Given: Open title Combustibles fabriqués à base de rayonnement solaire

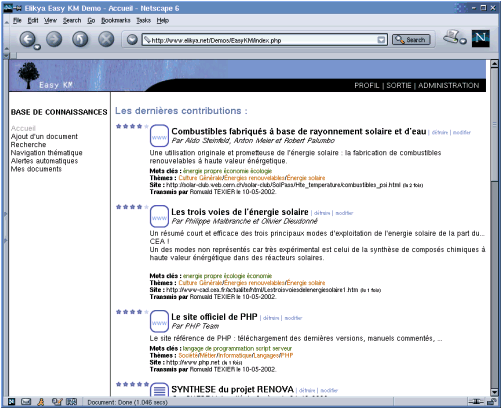Looking at the screenshot, I should (299, 132).
